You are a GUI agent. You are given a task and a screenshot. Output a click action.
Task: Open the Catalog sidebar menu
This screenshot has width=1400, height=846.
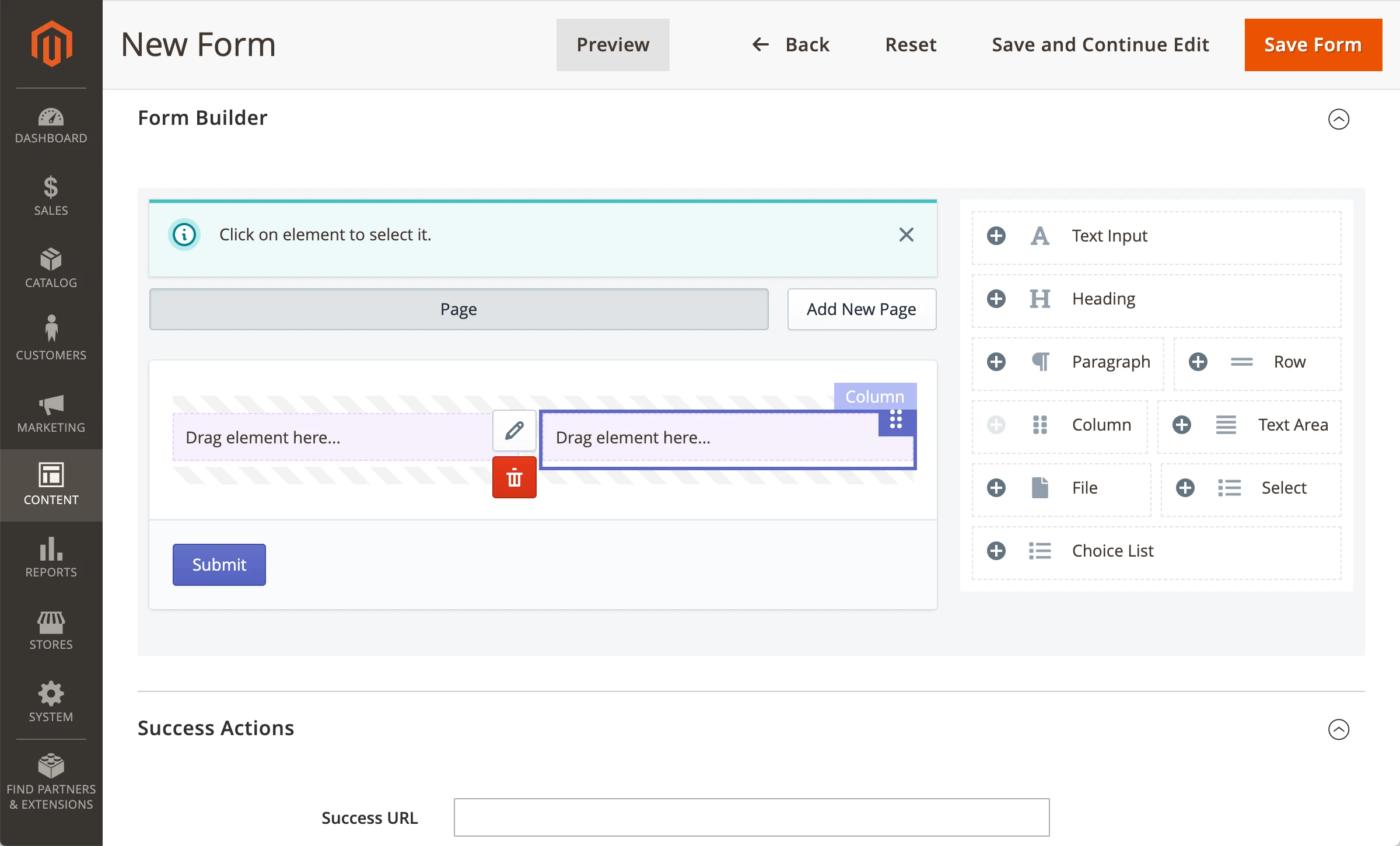pyautogui.click(x=51, y=268)
